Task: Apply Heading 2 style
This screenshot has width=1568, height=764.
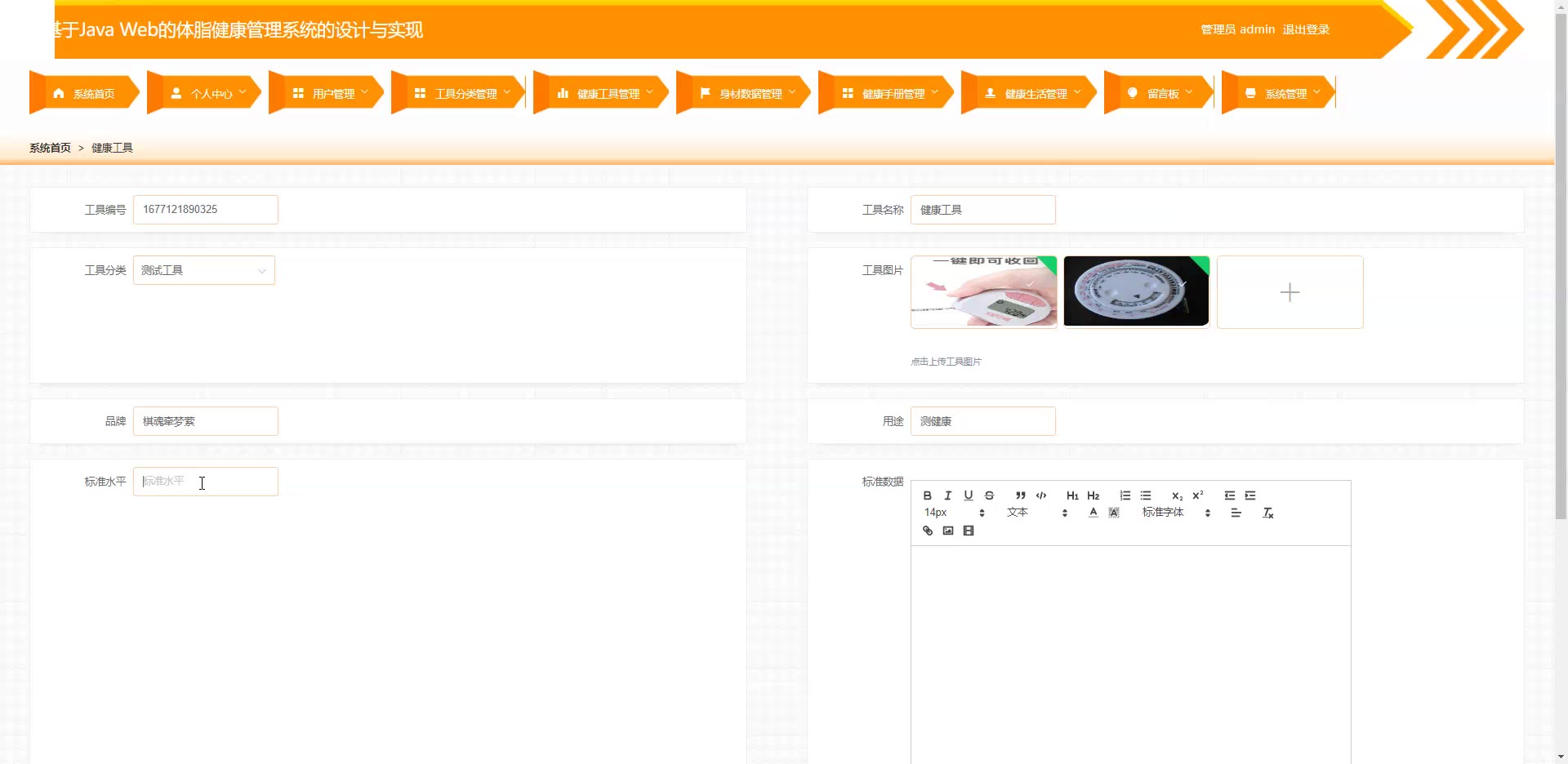Action: 1094,495
